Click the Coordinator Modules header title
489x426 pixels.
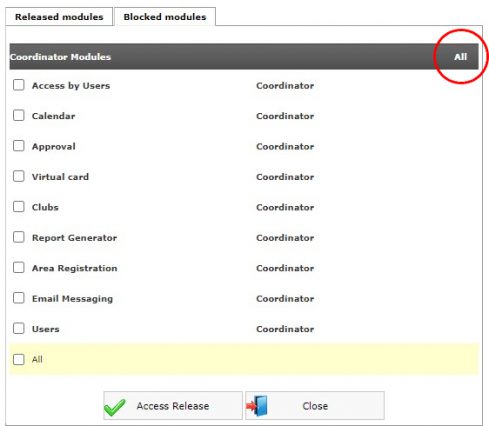click(x=60, y=57)
